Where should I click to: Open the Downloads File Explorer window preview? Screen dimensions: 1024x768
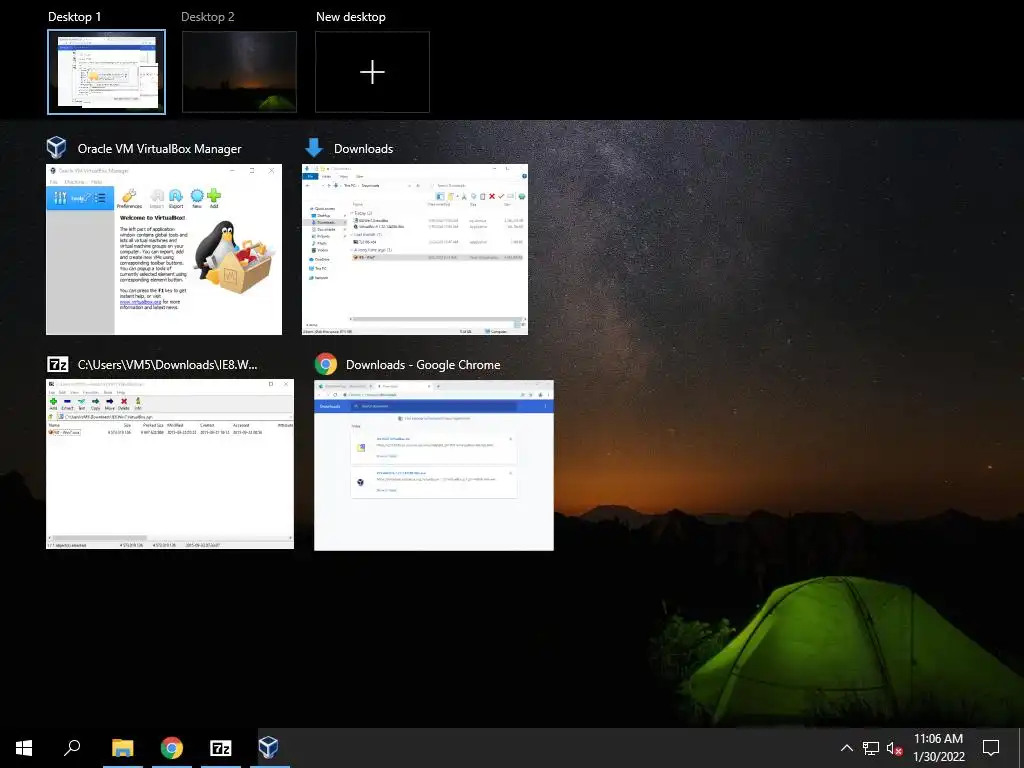[415, 249]
